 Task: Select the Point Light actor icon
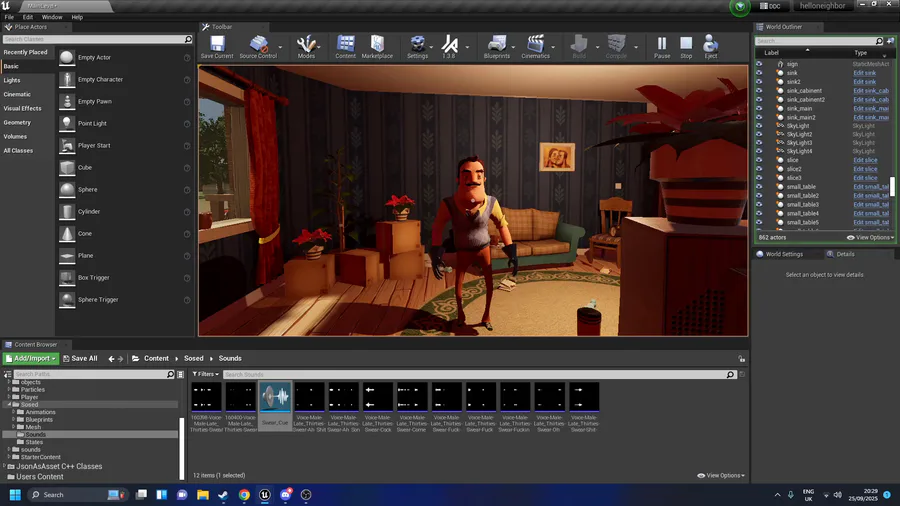click(x=67, y=123)
